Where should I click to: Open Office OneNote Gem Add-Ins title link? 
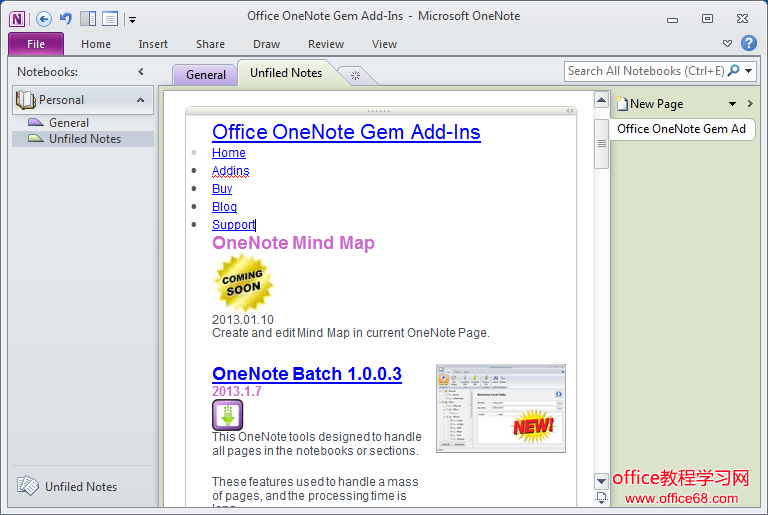click(x=346, y=132)
